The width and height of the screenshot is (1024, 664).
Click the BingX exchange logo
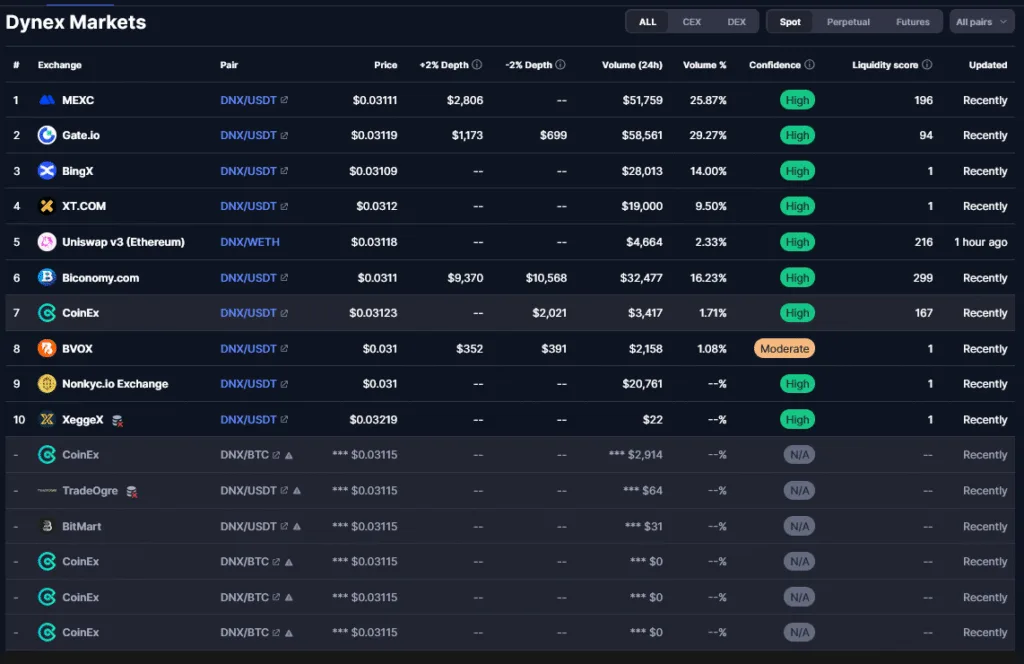(x=47, y=171)
